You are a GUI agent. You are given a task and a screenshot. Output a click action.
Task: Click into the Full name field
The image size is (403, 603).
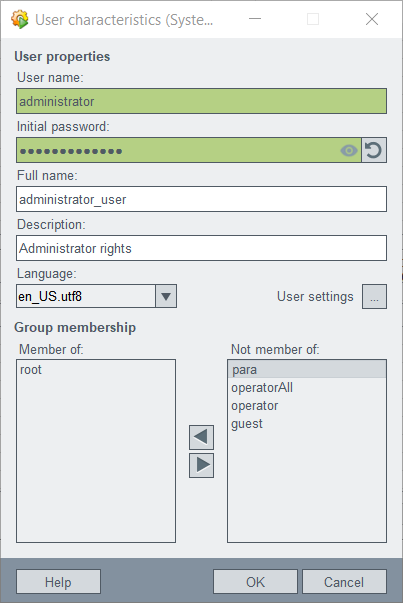[202, 199]
